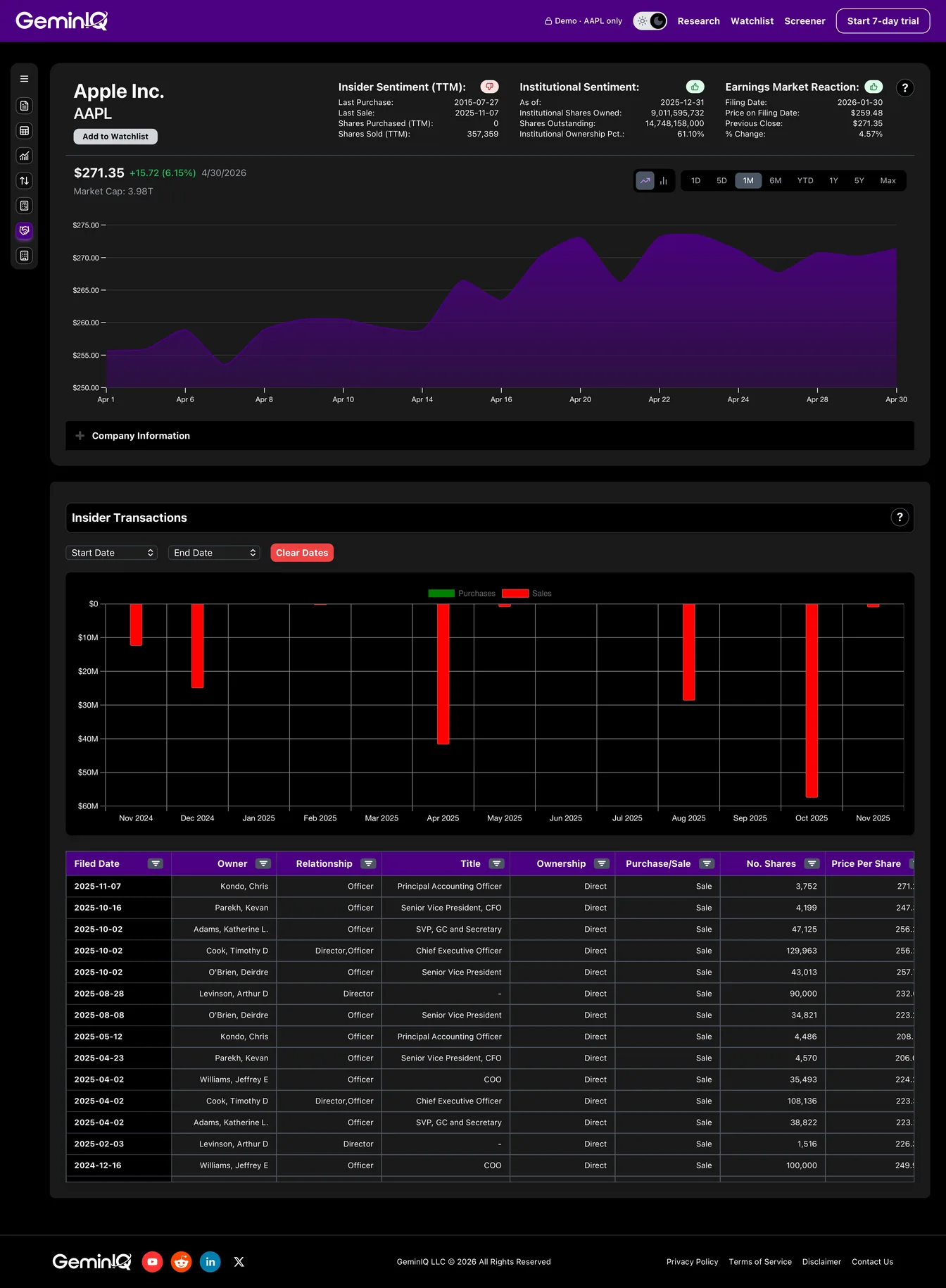The width and height of the screenshot is (946, 1288).
Task: Toggle Purchases series in chart legend
Action: (x=462, y=594)
